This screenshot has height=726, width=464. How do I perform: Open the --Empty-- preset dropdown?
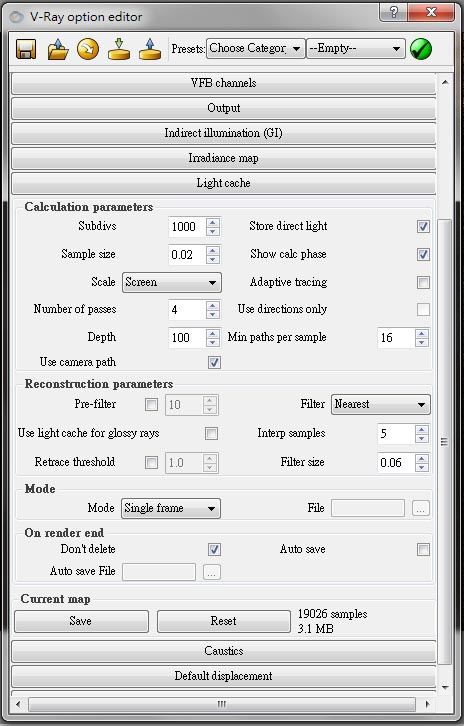[x=356, y=49]
